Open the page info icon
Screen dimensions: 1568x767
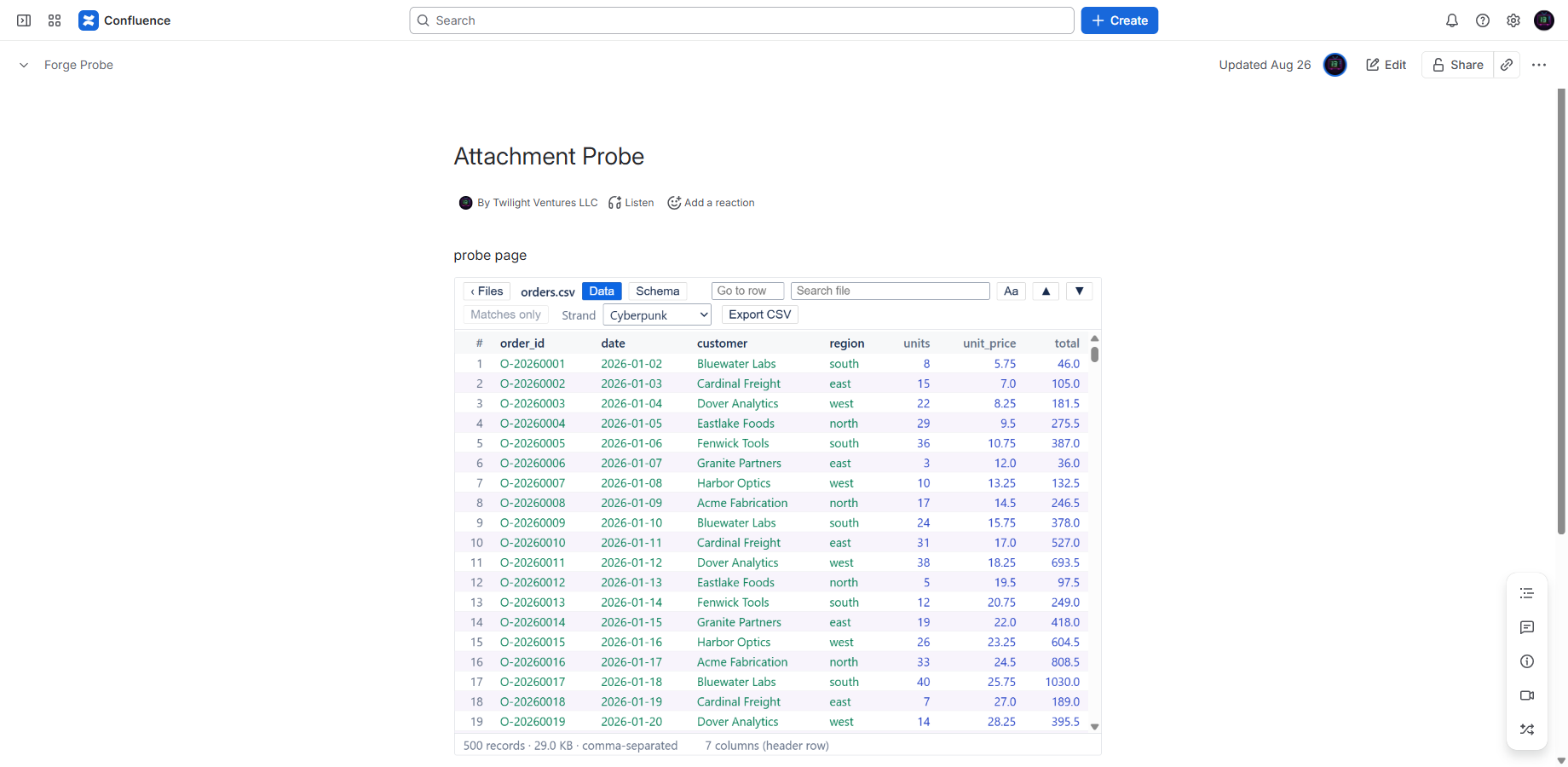tap(1527, 661)
